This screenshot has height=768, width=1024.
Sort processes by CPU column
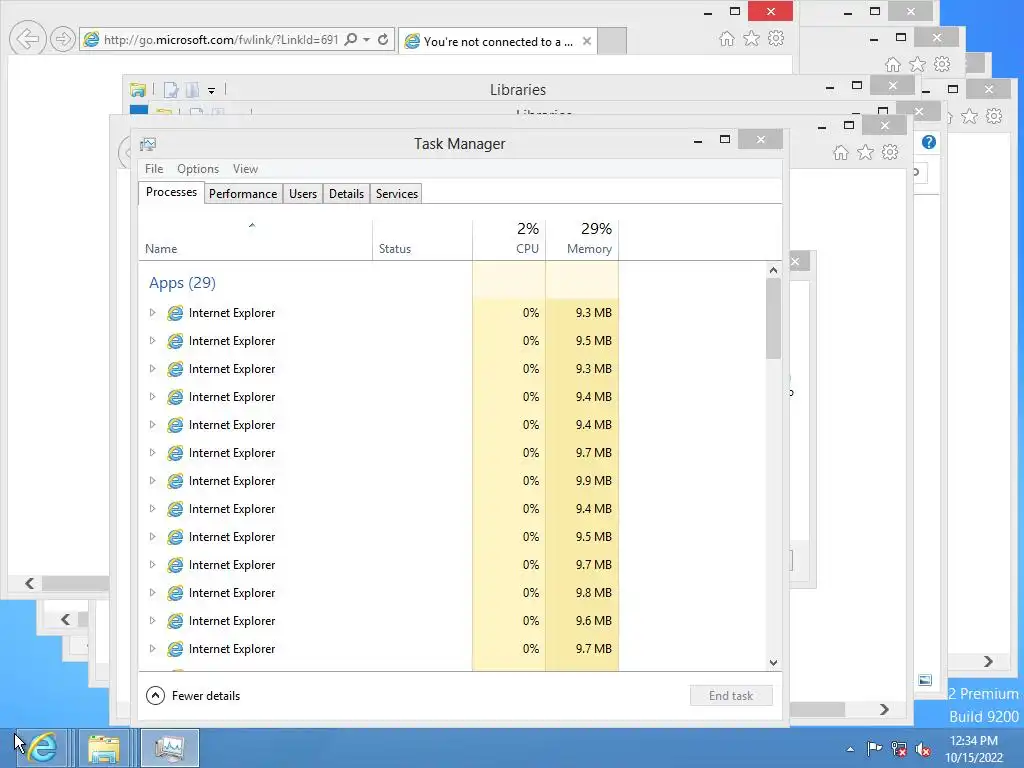[x=509, y=240]
